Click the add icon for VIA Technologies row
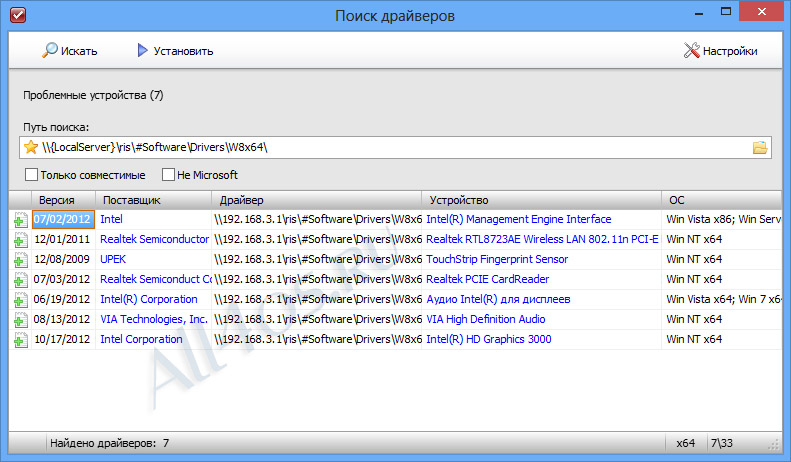Viewport: 791px width, 462px height. pyautogui.click(x=20, y=320)
